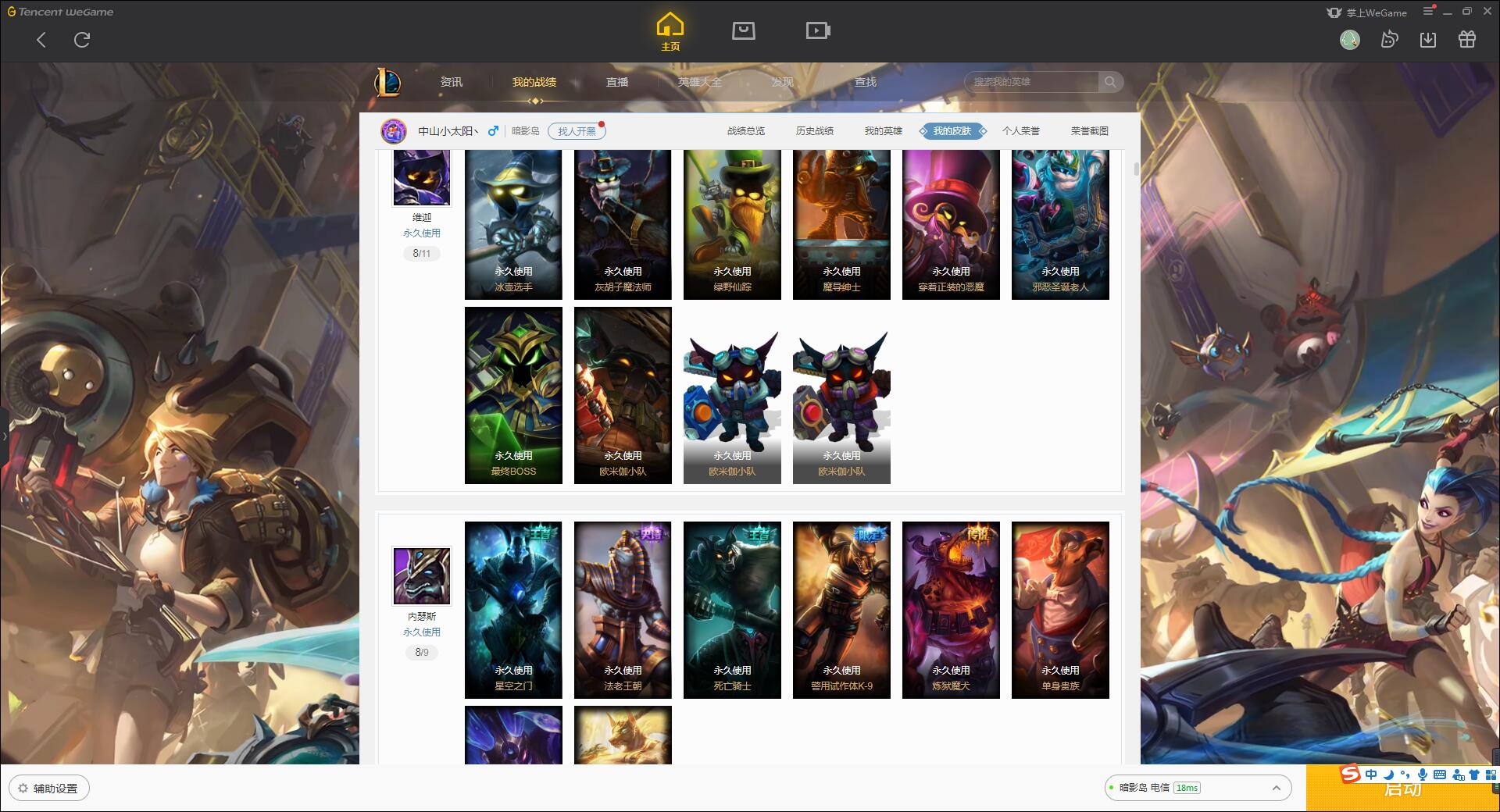Open the 单身贵族 skin card

[x=1060, y=610]
